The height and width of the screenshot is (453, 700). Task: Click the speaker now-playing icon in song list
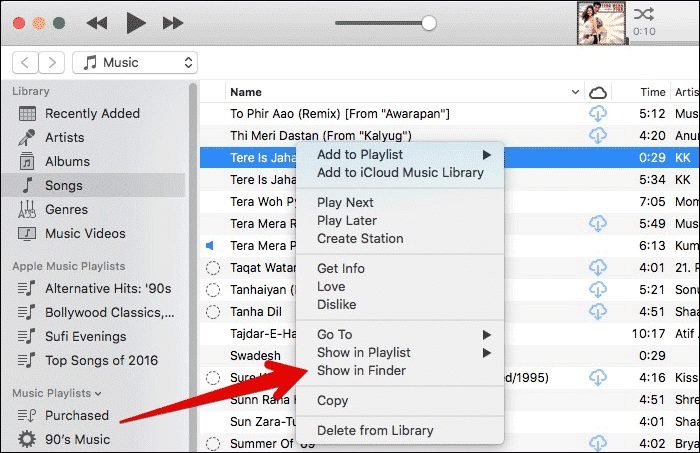(x=209, y=245)
